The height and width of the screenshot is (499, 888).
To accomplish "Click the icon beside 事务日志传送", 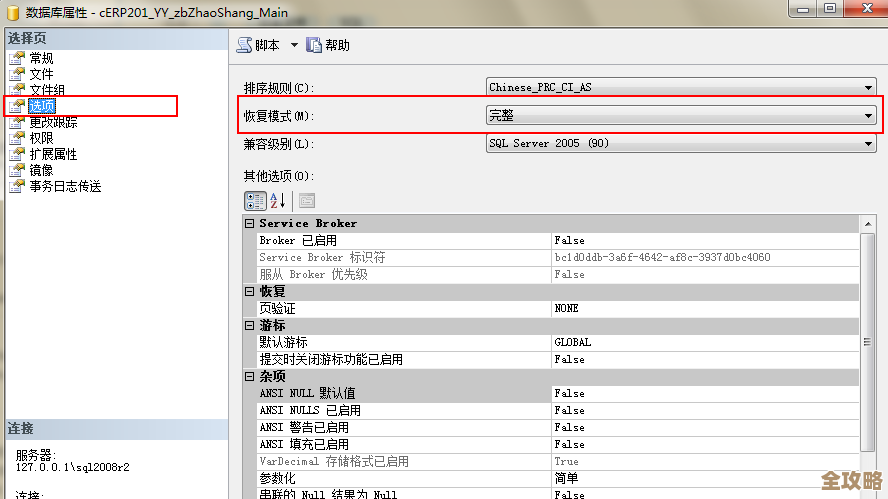I will coord(17,186).
